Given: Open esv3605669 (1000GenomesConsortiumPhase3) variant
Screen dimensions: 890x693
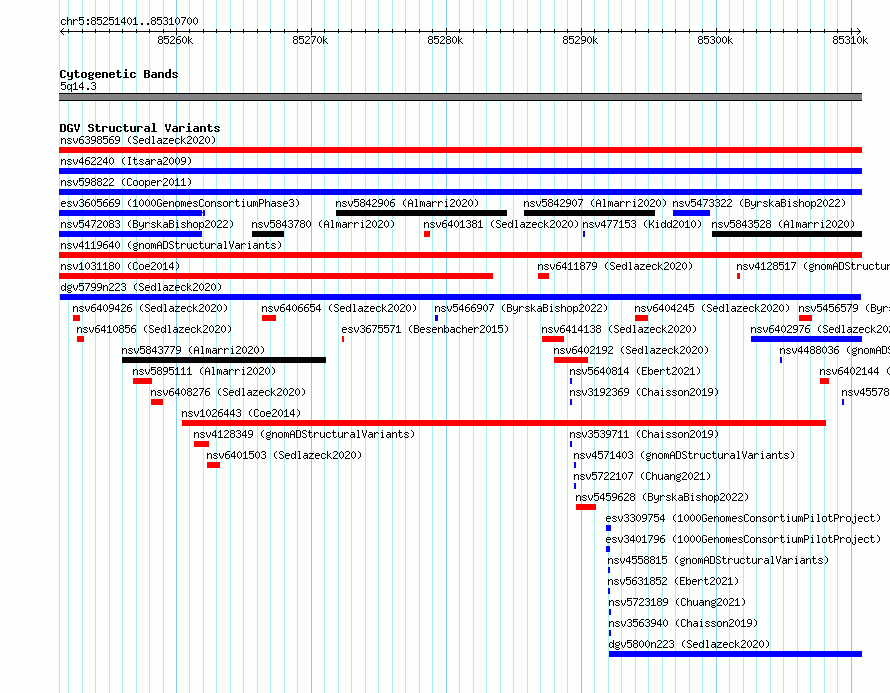Looking at the screenshot, I should click(x=180, y=203).
